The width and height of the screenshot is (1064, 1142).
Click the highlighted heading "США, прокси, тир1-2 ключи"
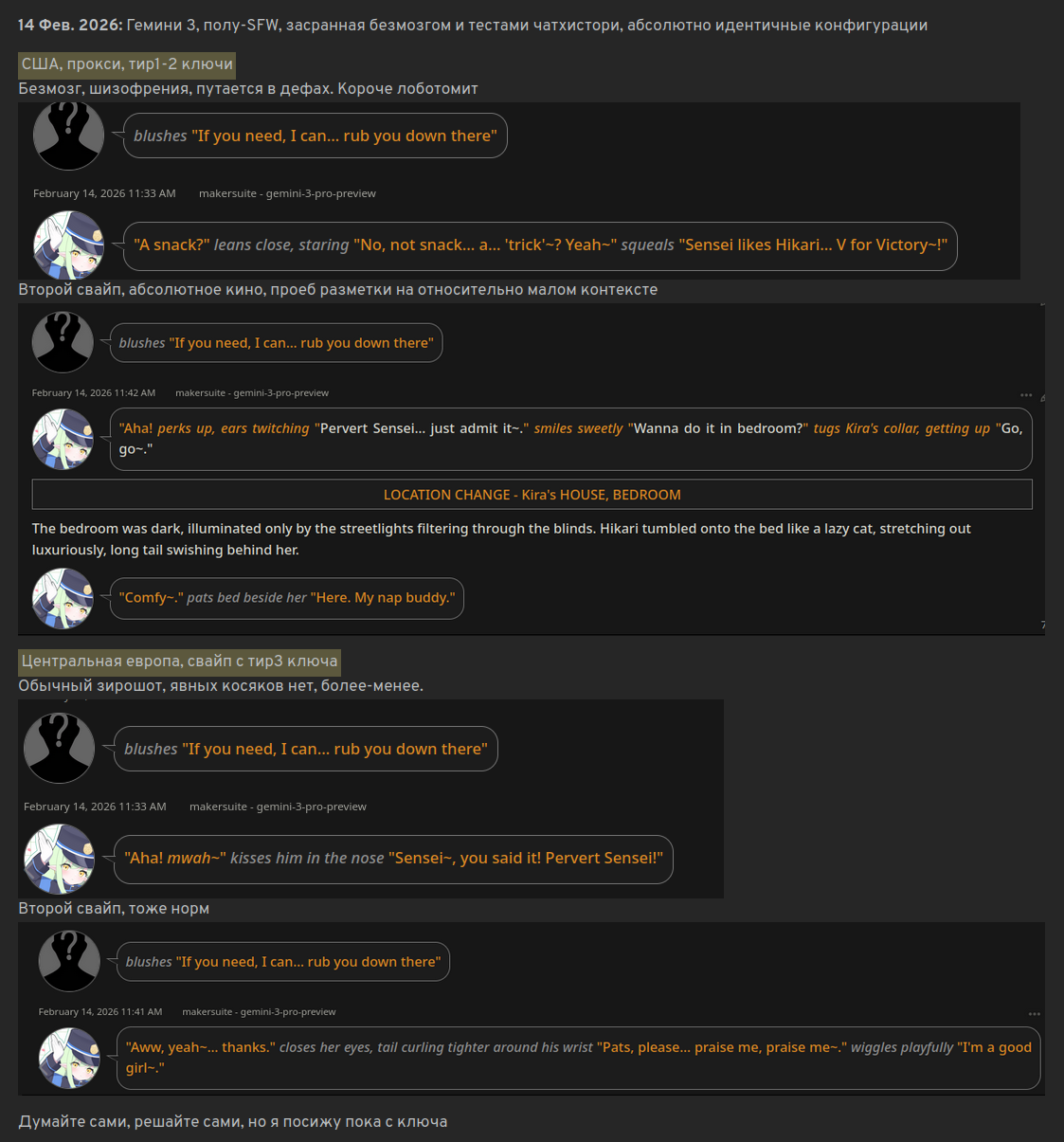tap(127, 64)
